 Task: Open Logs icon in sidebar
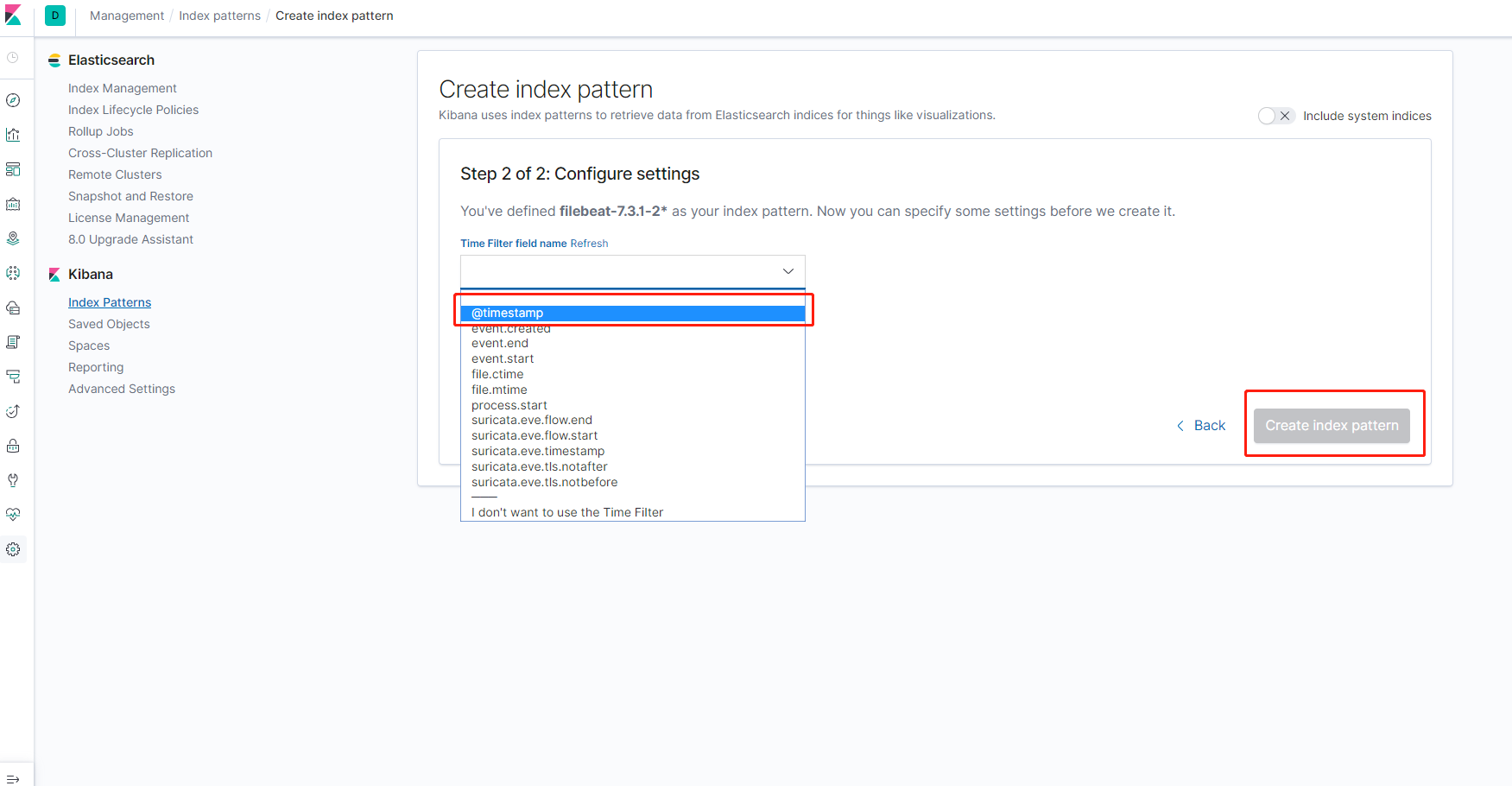(x=13, y=342)
